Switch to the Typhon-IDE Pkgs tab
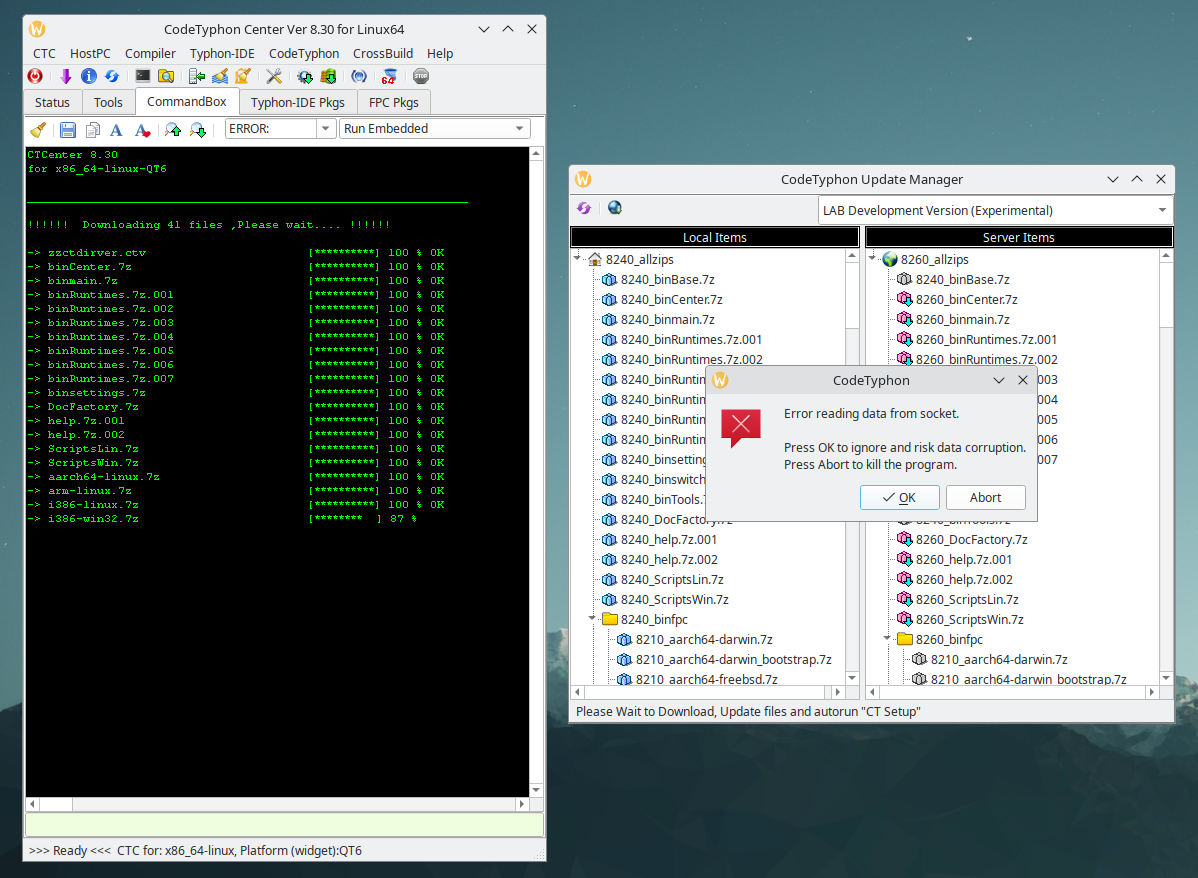The height and width of the screenshot is (878, 1198). [x=298, y=102]
